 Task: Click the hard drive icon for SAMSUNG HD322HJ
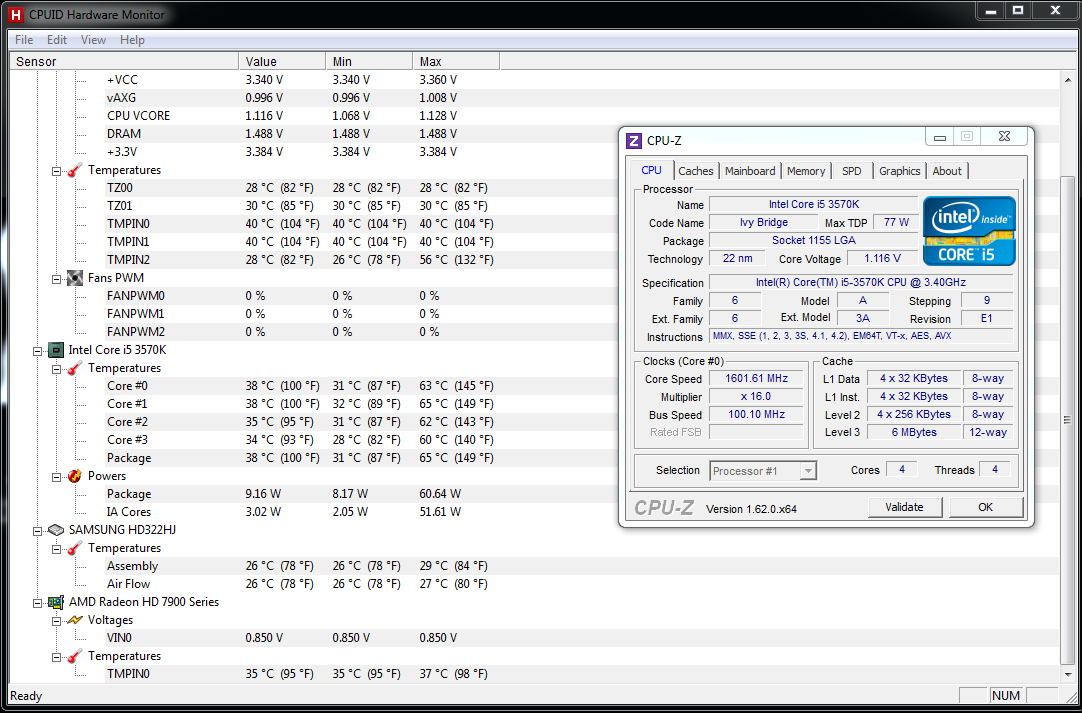[56, 529]
